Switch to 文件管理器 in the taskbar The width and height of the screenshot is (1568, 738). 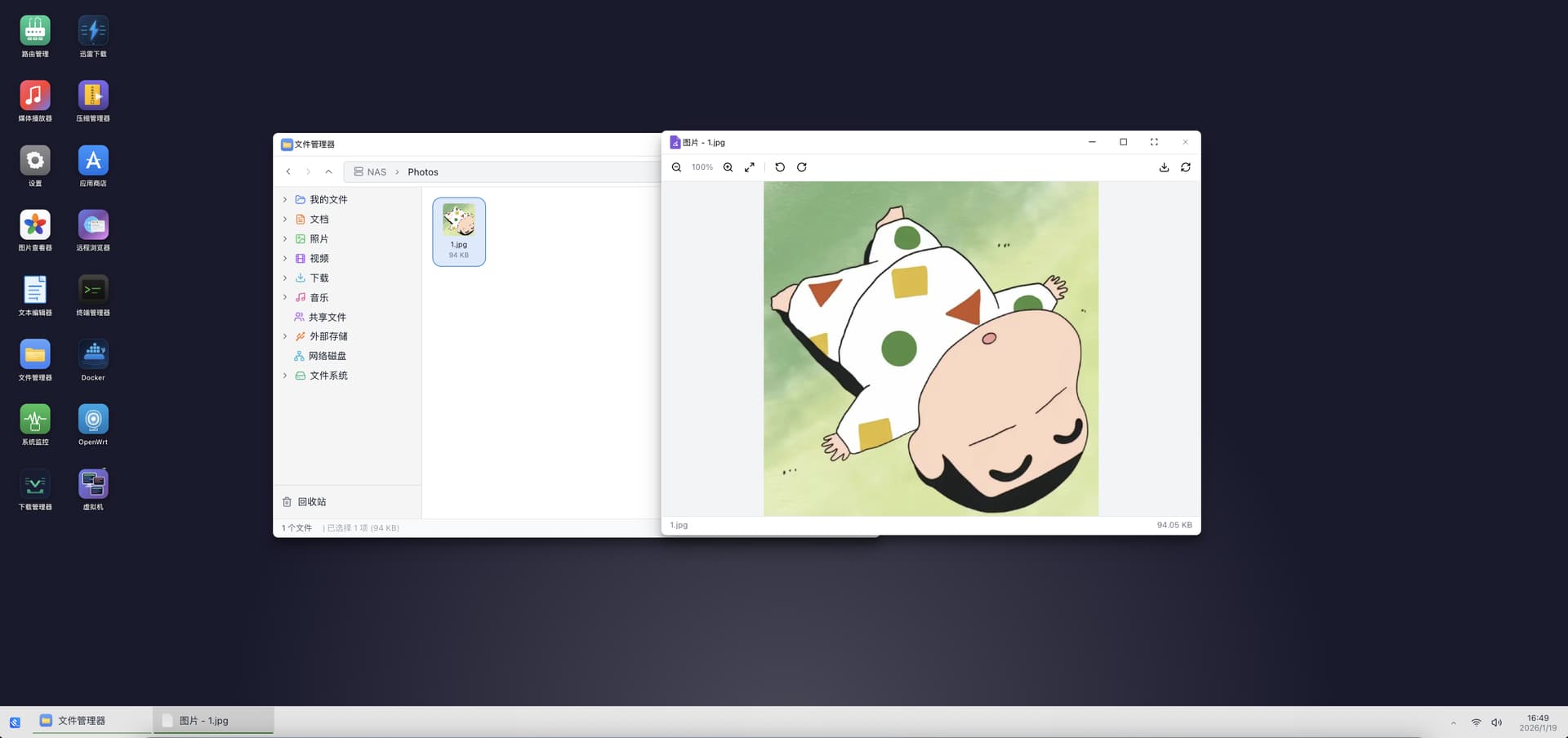tap(82, 721)
